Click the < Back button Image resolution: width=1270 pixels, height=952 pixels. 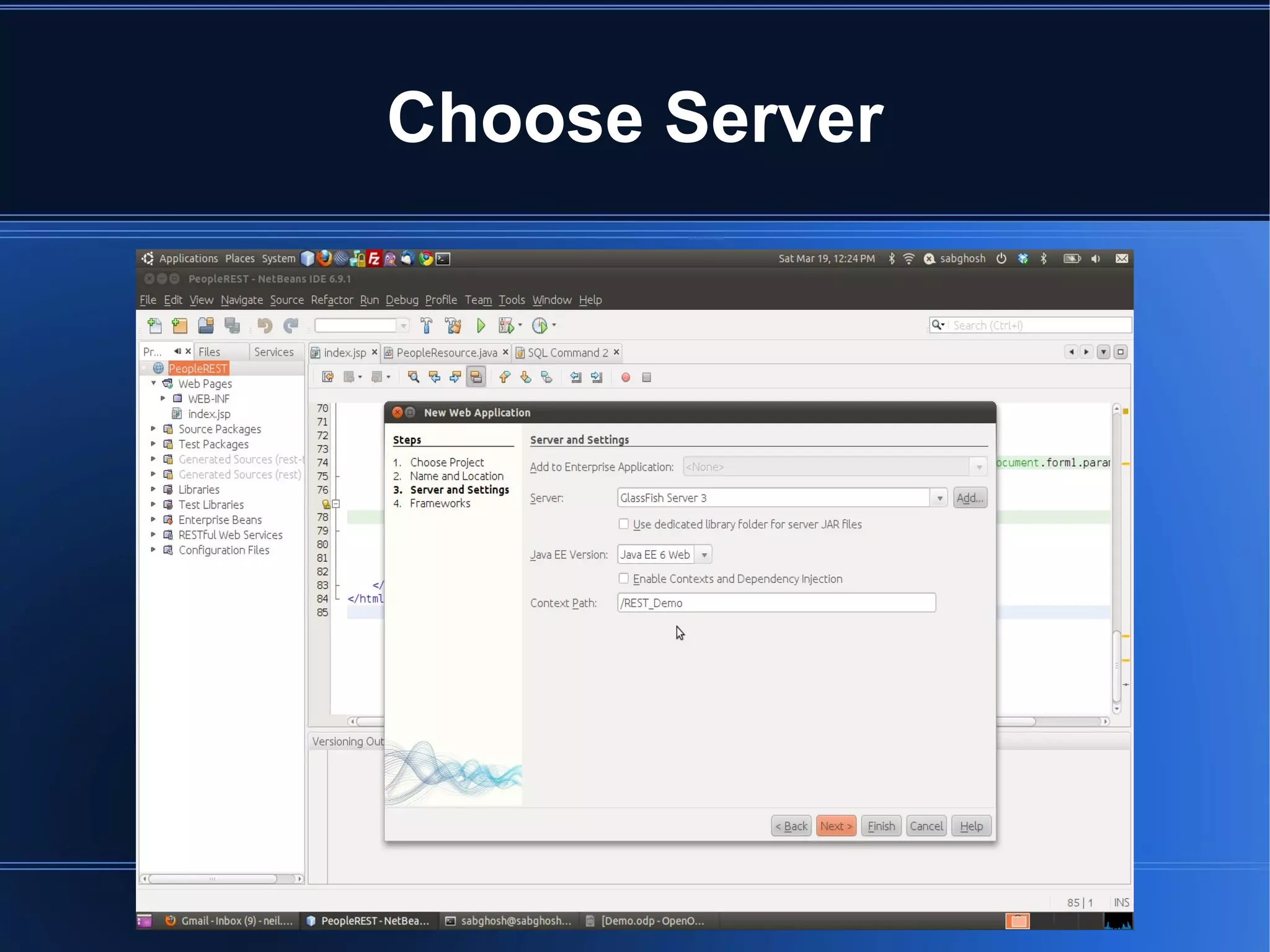[x=791, y=825]
